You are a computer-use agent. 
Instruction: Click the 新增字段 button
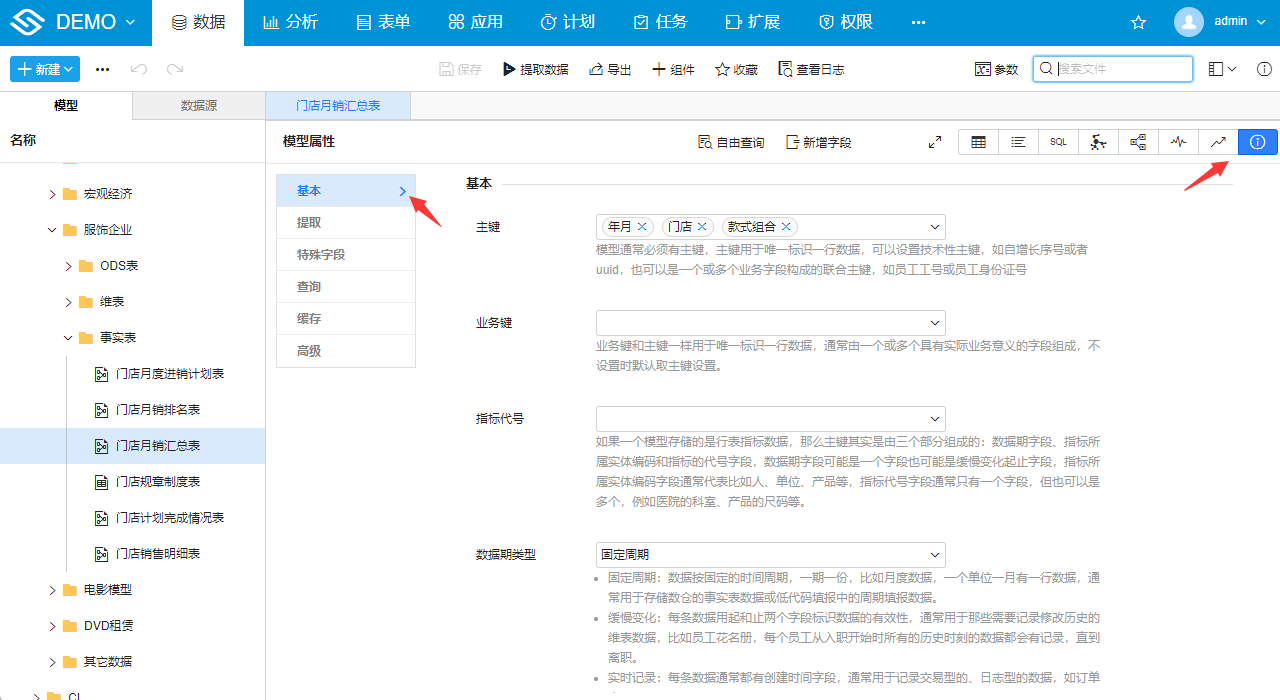(818, 143)
